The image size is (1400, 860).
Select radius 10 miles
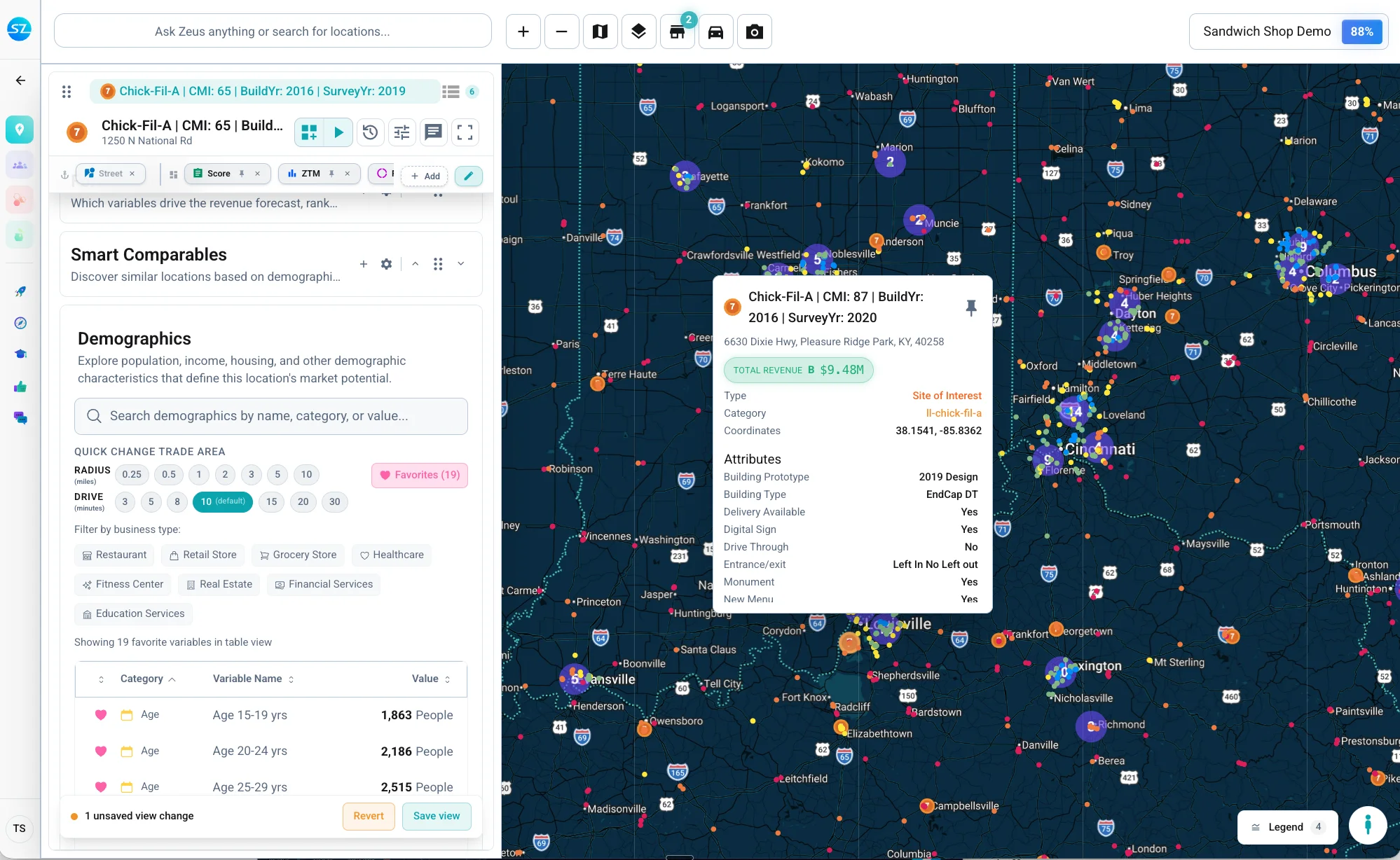307,475
